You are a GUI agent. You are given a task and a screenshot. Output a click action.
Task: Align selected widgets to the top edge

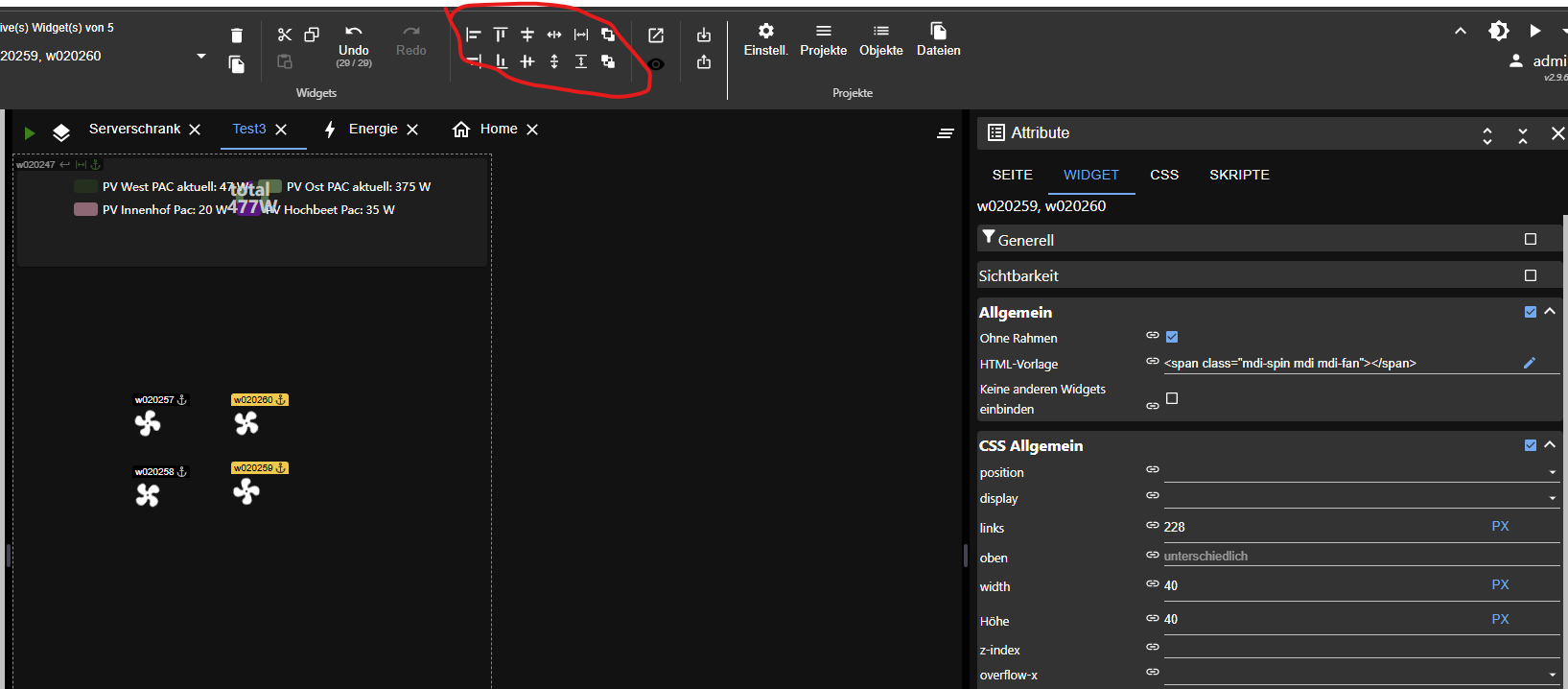point(500,35)
